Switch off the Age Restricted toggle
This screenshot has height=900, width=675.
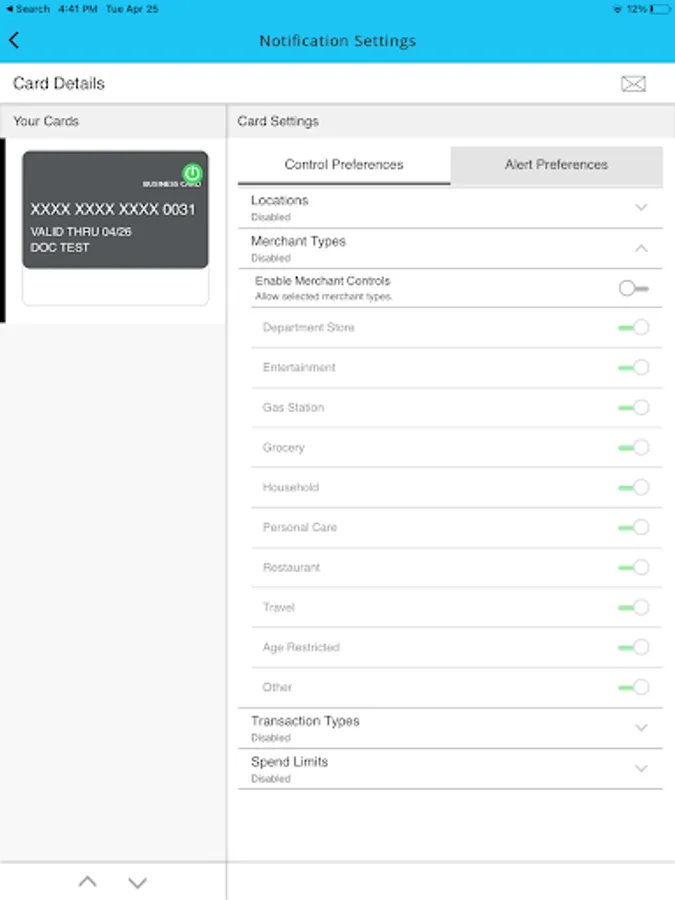point(633,647)
